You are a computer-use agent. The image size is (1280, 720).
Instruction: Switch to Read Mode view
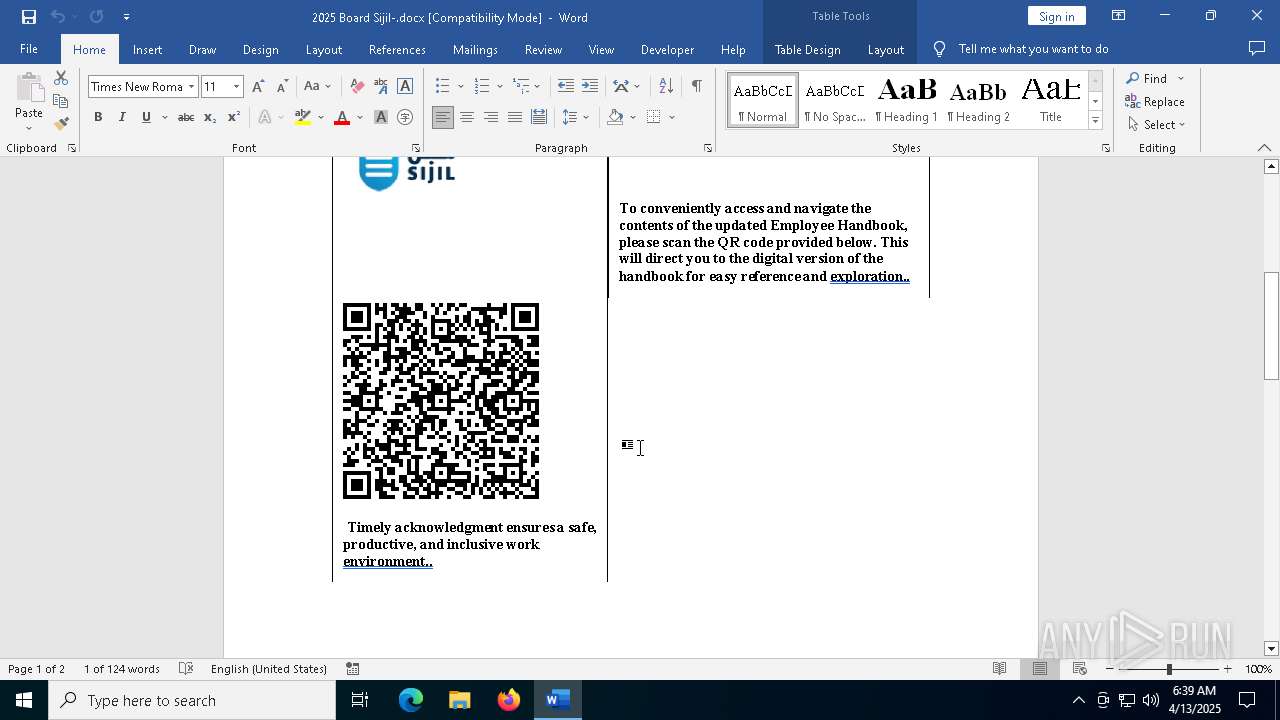click(x=999, y=669)
